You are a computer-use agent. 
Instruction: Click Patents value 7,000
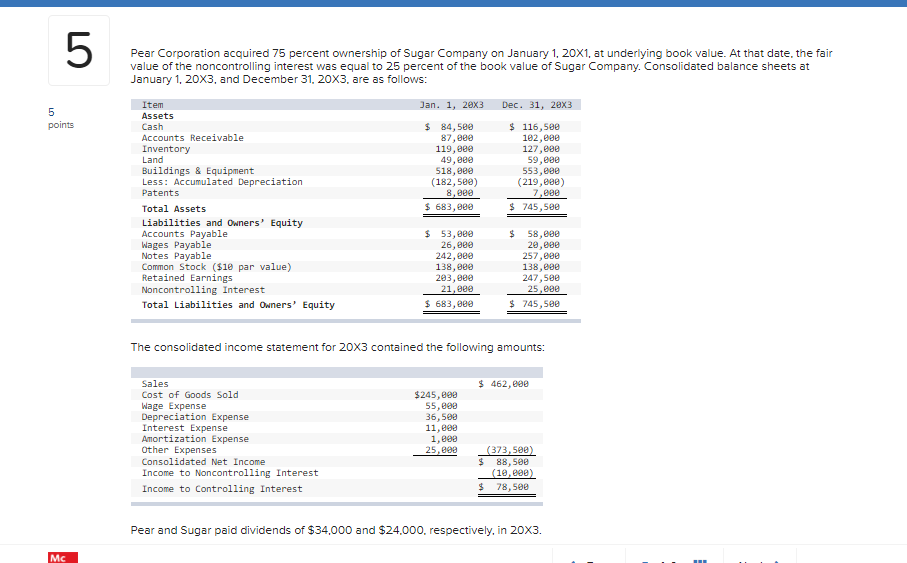pos(547,193)
